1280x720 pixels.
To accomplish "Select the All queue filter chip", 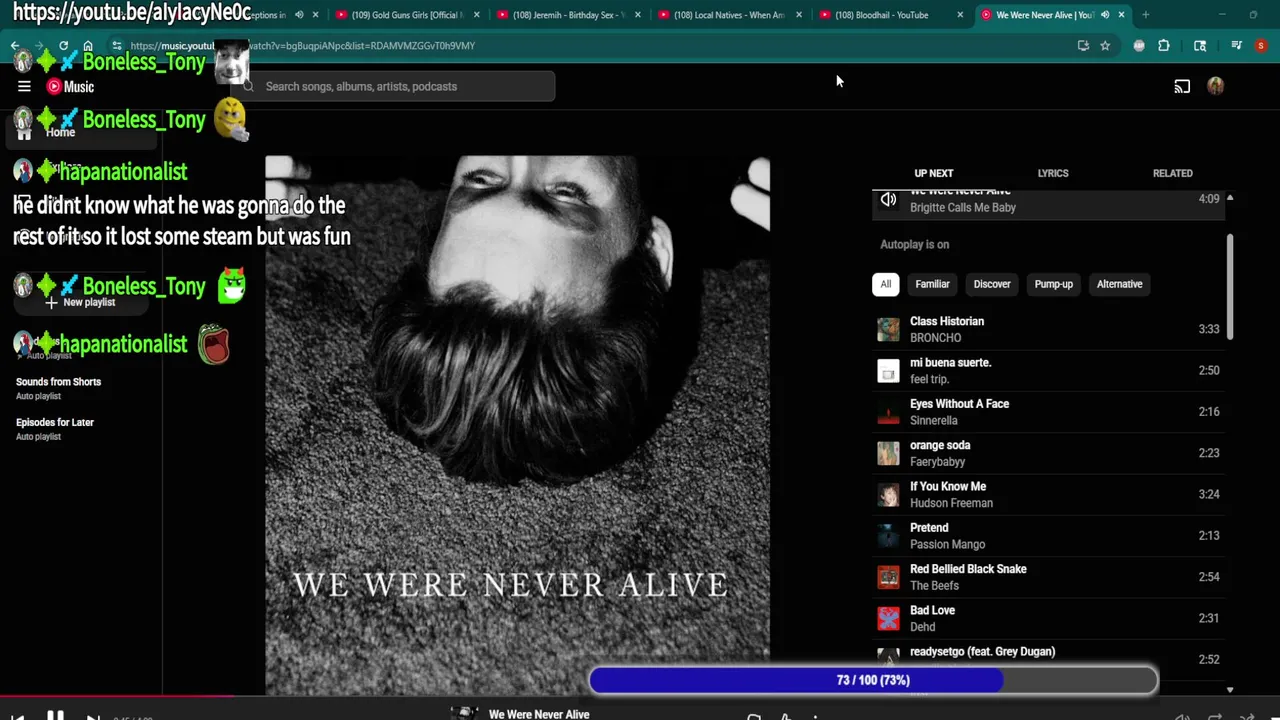I will click(x=885, y=284).
